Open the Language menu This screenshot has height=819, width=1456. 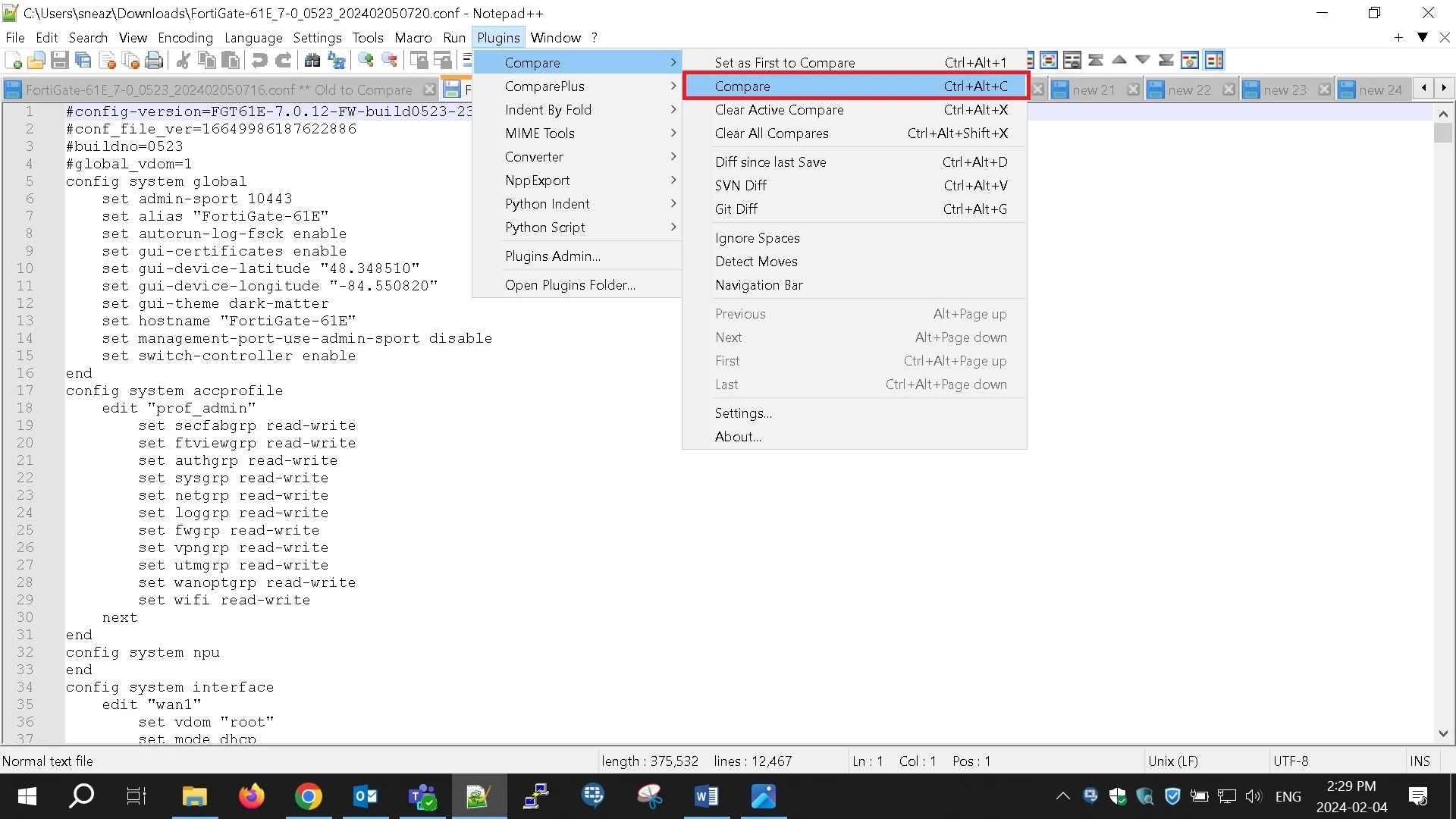click(x=253, y=38)
